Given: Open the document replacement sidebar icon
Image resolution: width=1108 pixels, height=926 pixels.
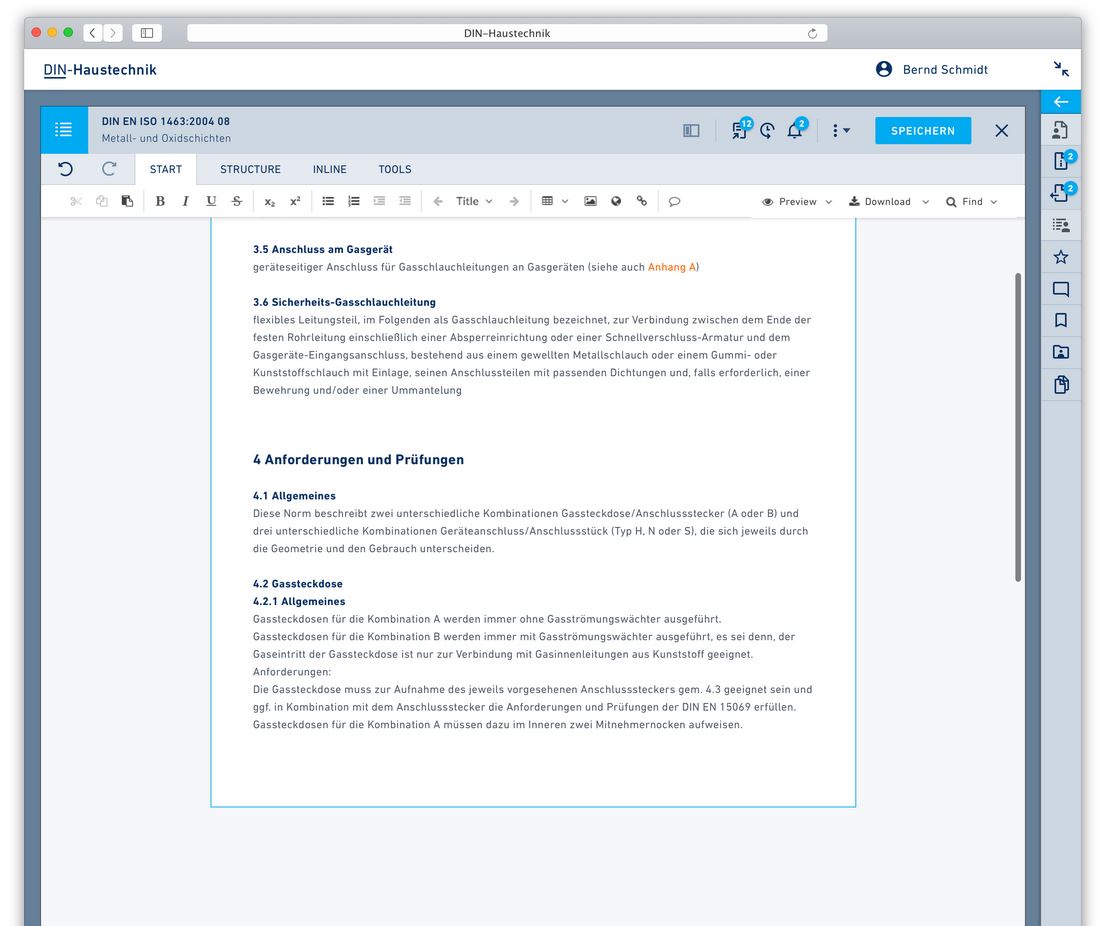Looking at the screenshot, I should click(1062, 192).
